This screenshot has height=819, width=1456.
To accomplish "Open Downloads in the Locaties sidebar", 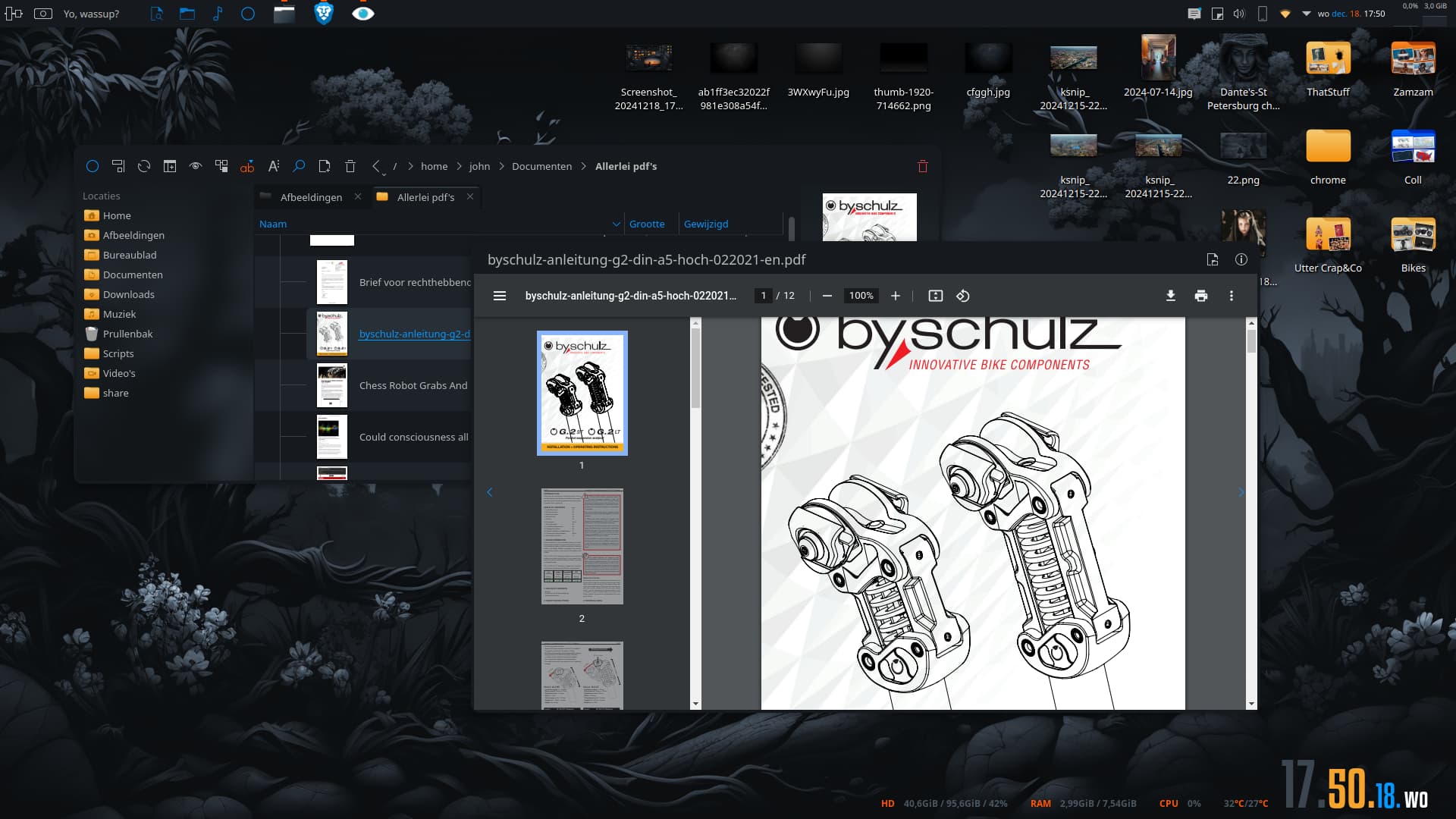I will click(128, 294).
